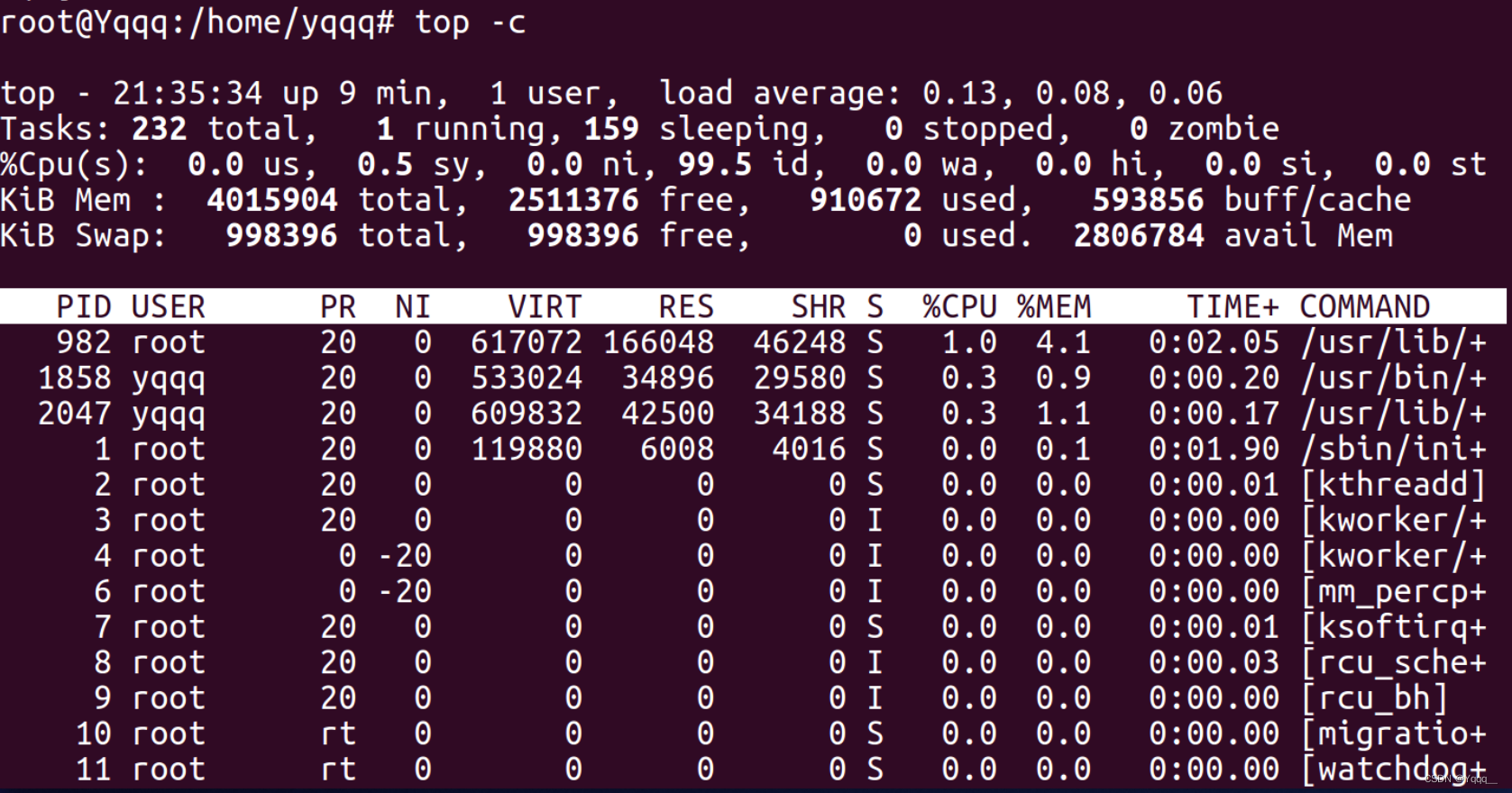The image size is (1512, 793).
Task: Select the [rcu_sche+ command entry
Action: 1393,663
